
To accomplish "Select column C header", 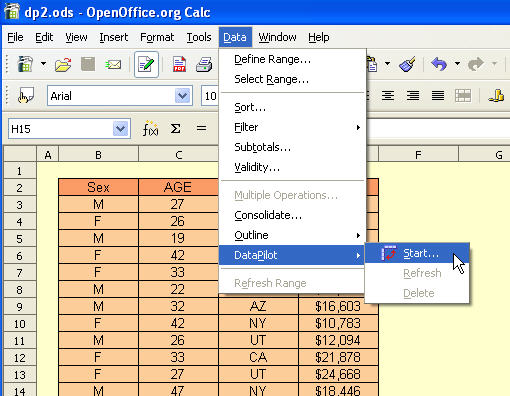I will 178,155.
